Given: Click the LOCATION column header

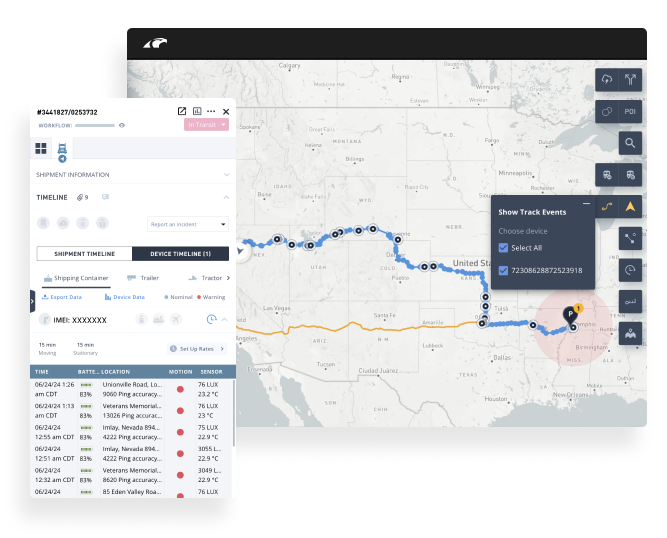Looking at the screenshot, I should (115, 372).
